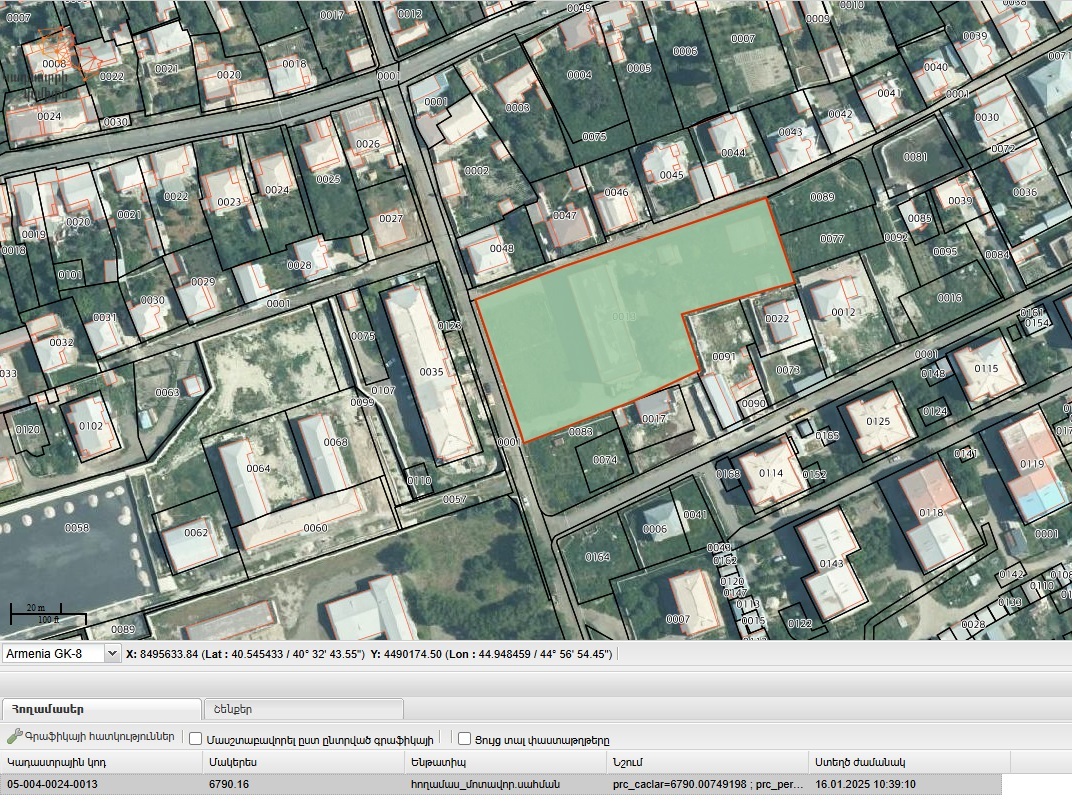Select parcel labeled 0046
Image resolution: width=1072 pixels, height=811 pixels.
(x=616, y=193)
